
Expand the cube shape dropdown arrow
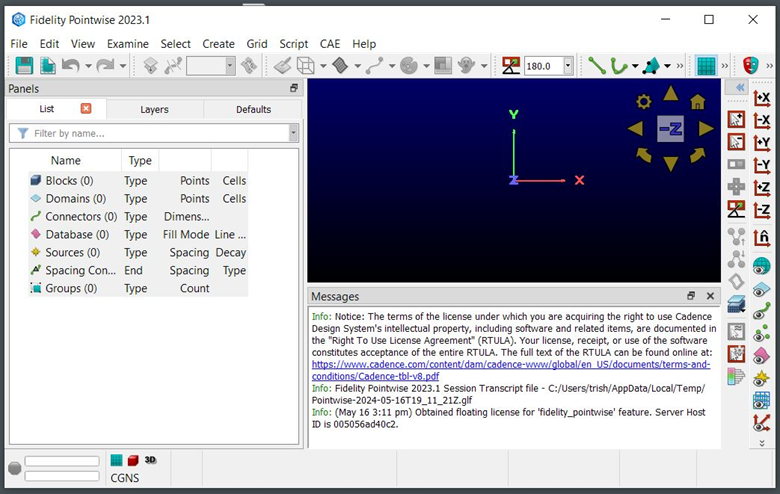pos(323,66)
